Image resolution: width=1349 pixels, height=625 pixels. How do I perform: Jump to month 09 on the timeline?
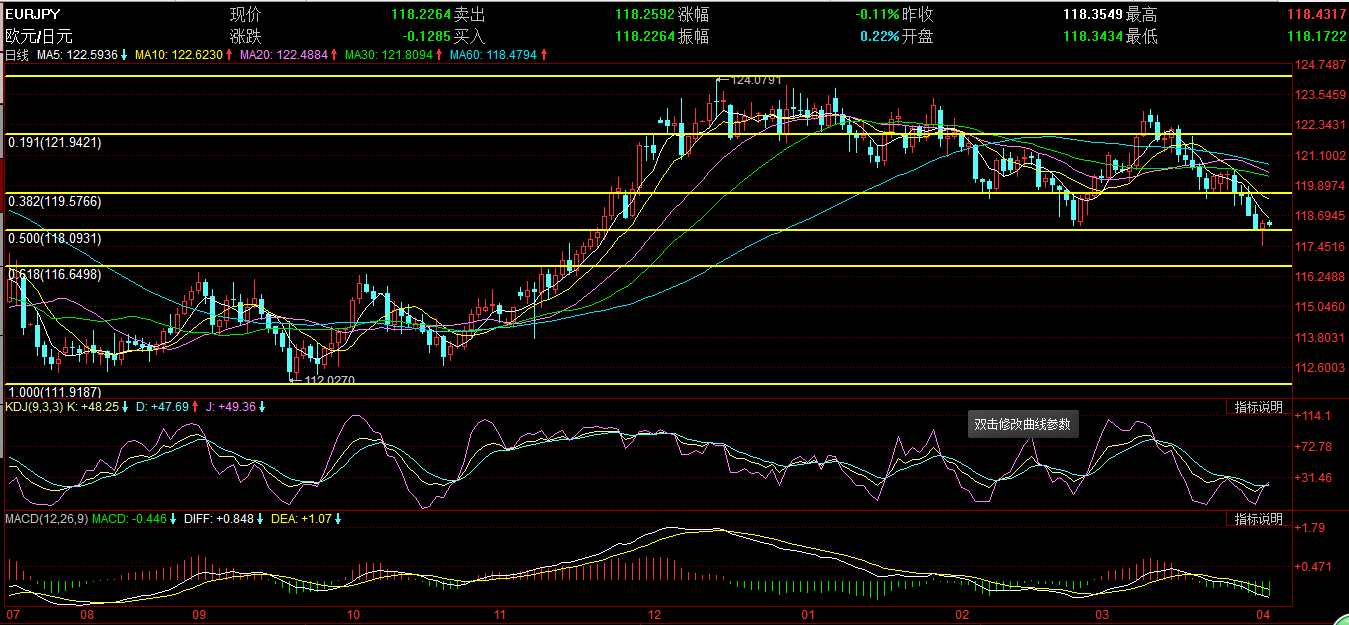click(x=199, y=614)
